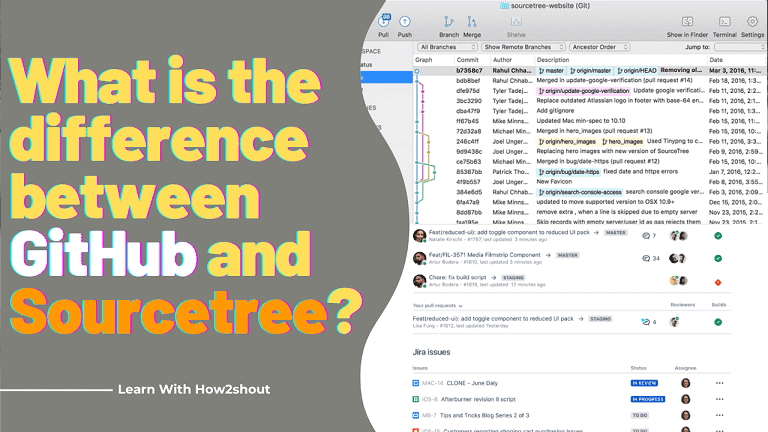Select commit 9d9438c Replacing hero images
This screenshot has height=432, width=768.
point(590,151)
